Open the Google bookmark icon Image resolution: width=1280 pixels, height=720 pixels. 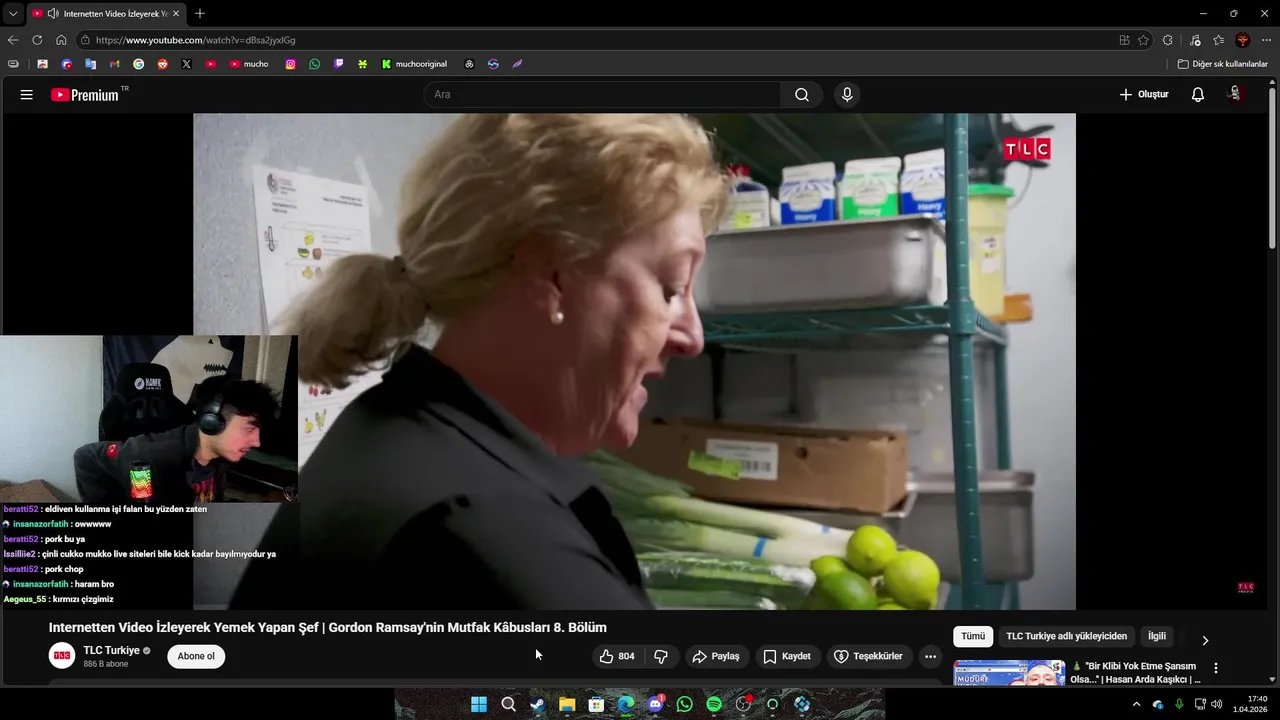tap(138, 64)
